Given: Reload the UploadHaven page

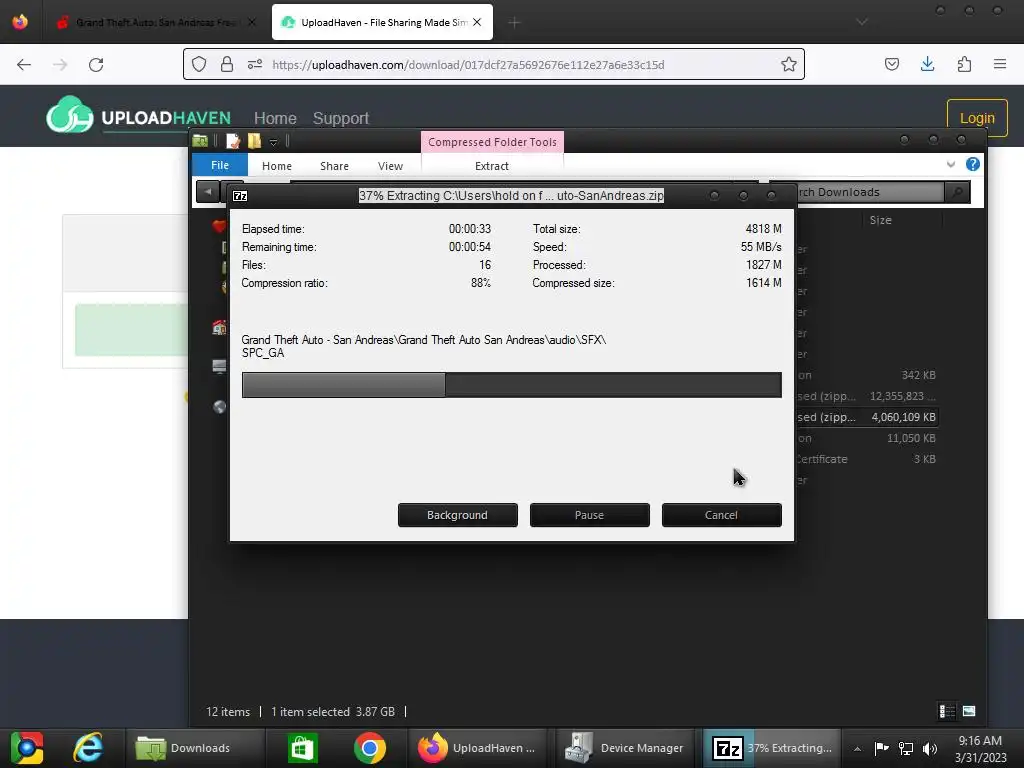Looking at the screenshot, I should click(96, 65).
